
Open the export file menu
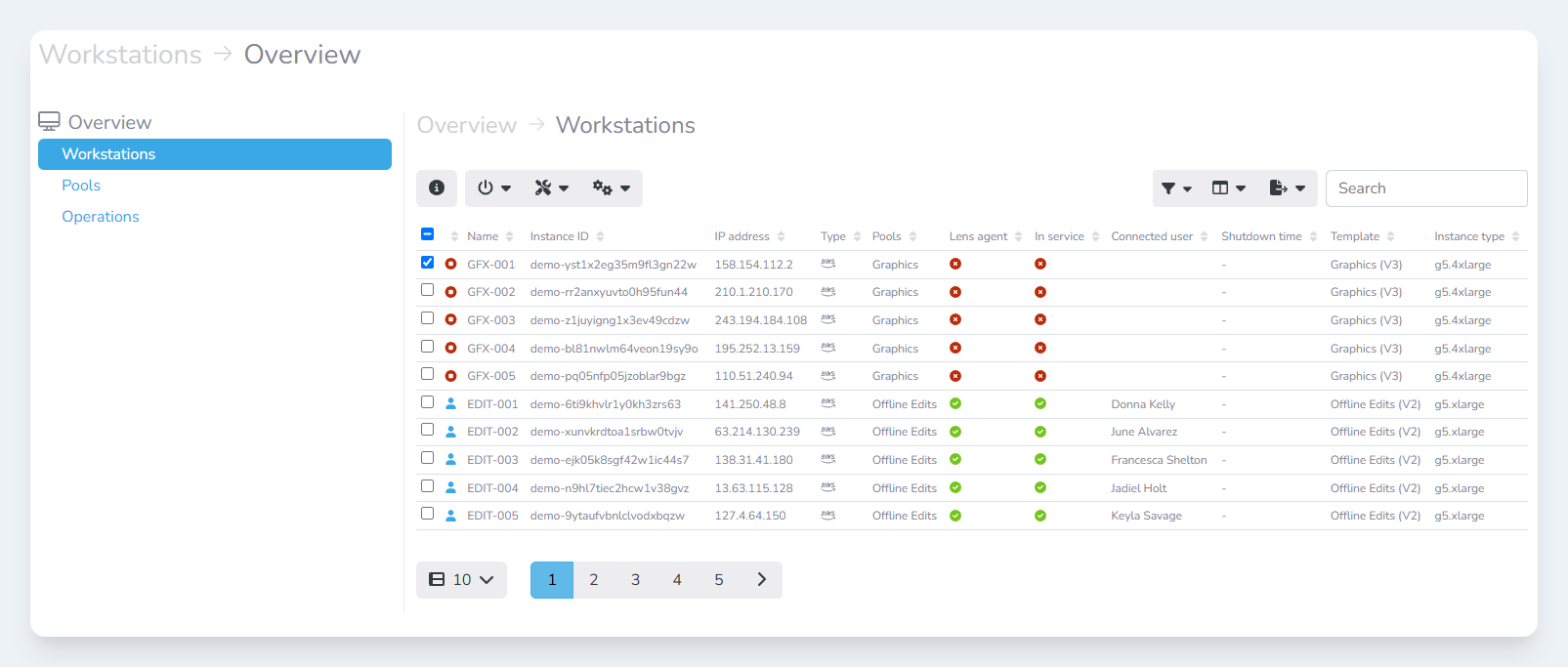(x=1287, y=188)
